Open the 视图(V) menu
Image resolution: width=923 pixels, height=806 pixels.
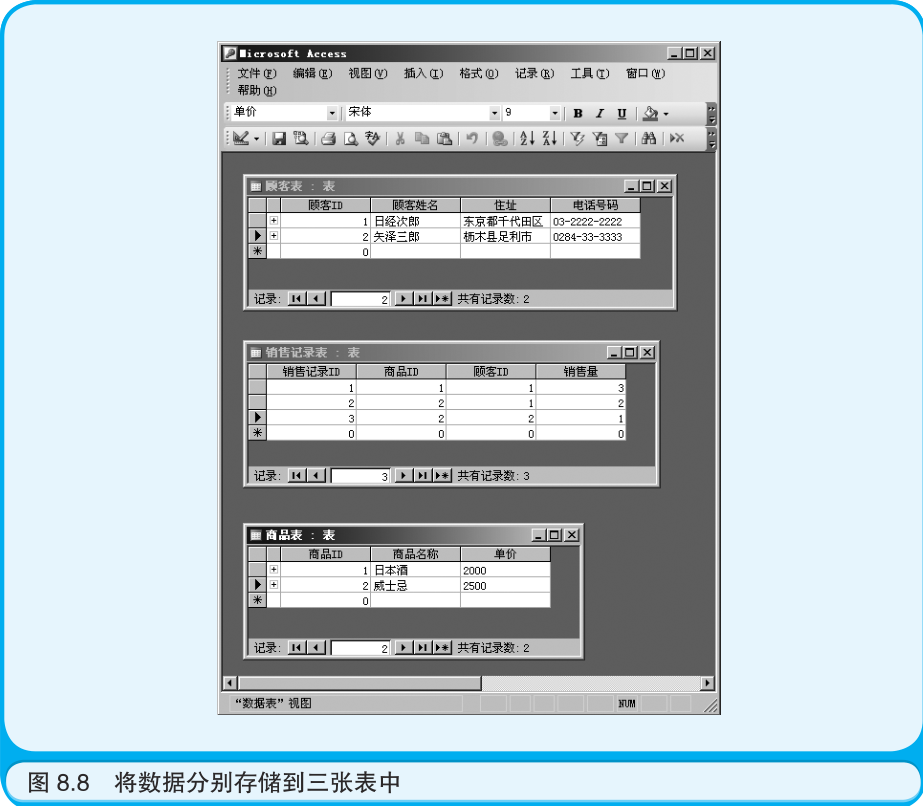[x=368, y=74]
